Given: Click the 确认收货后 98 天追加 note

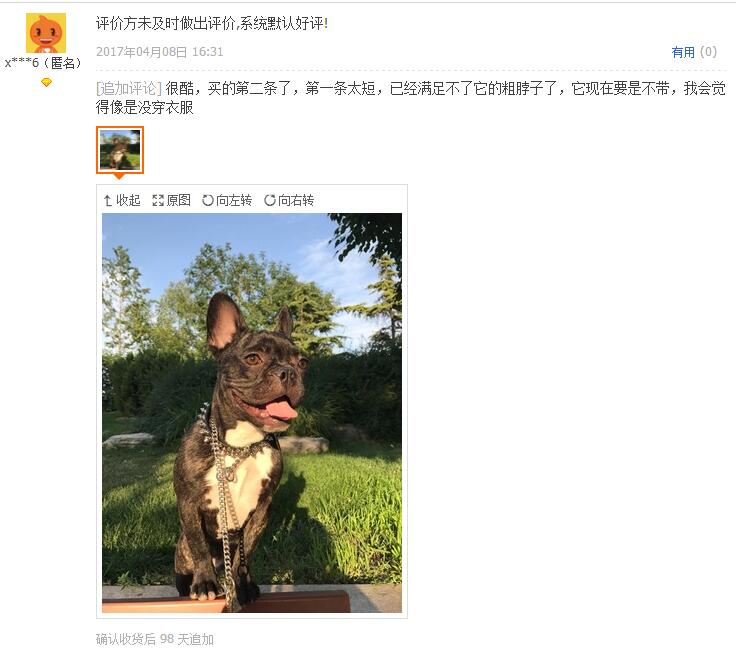Looking at the screenshot, I should click(x=155, y=639).
